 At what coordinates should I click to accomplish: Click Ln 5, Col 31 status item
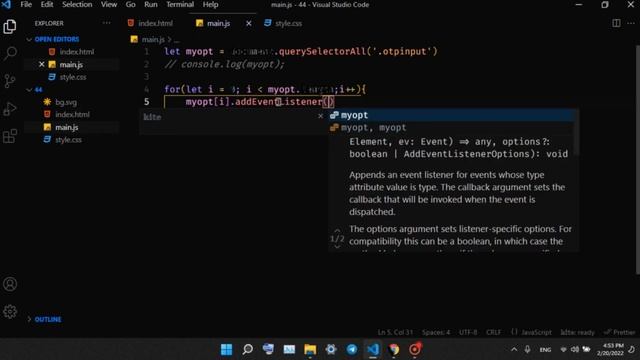pyautogui.click(x=395, y=332)
